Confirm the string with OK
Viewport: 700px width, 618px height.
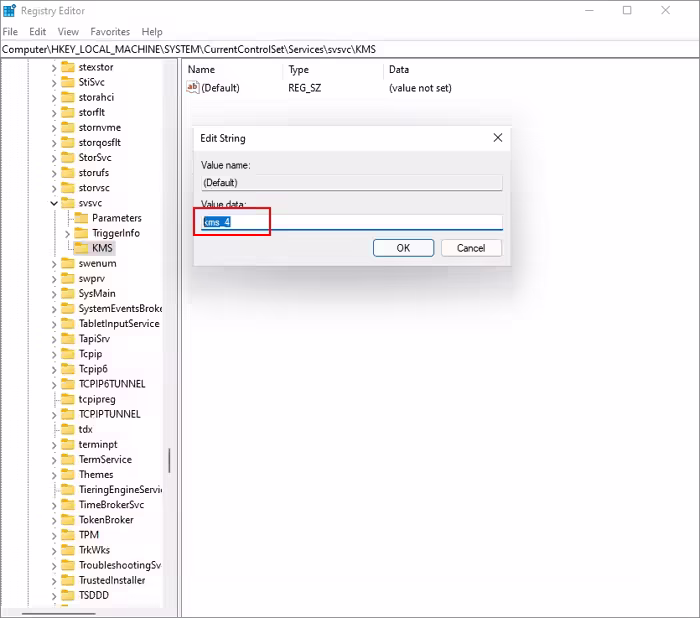point(403,248)
